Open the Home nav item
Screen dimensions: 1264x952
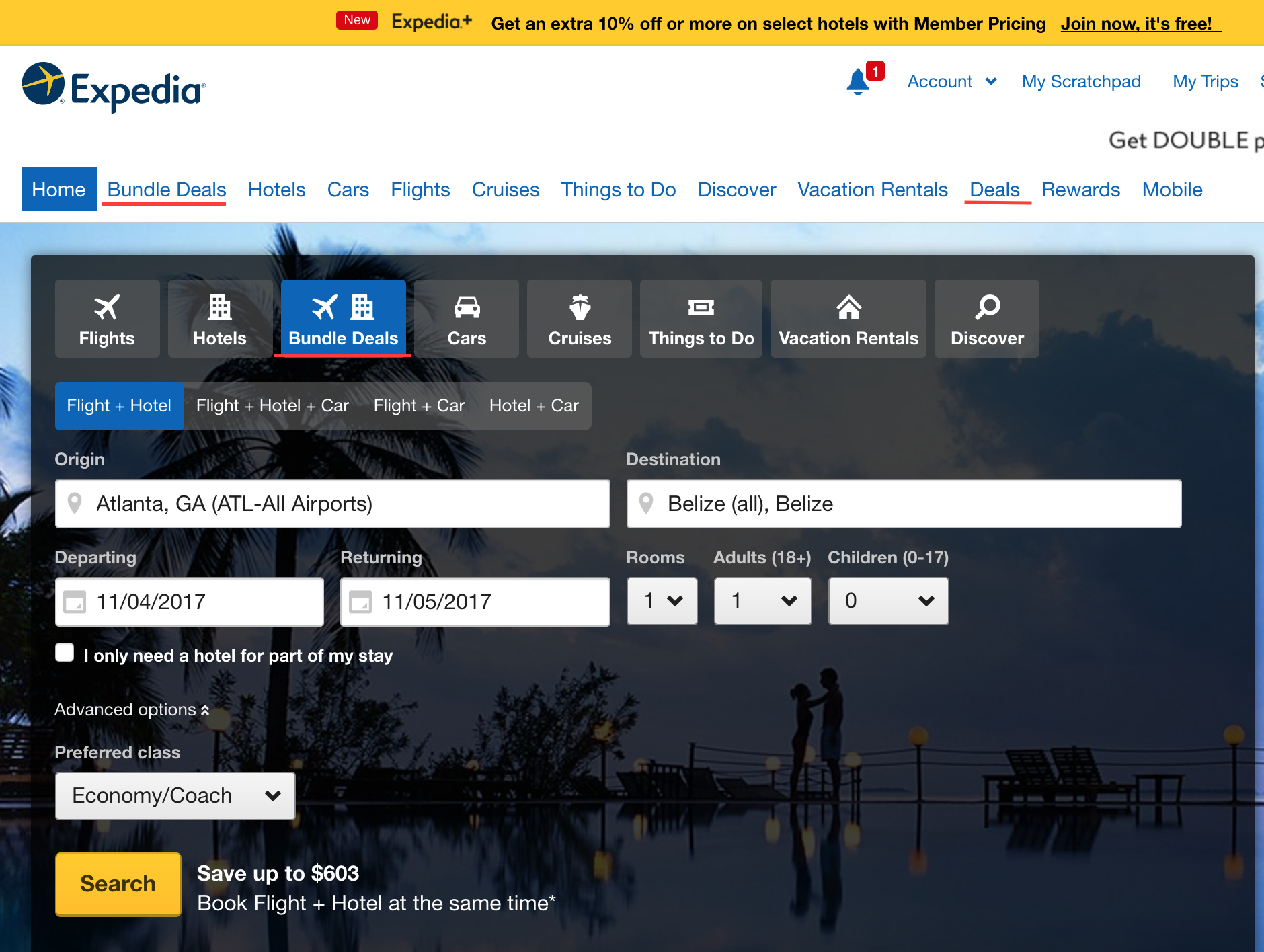coord(59,189)
